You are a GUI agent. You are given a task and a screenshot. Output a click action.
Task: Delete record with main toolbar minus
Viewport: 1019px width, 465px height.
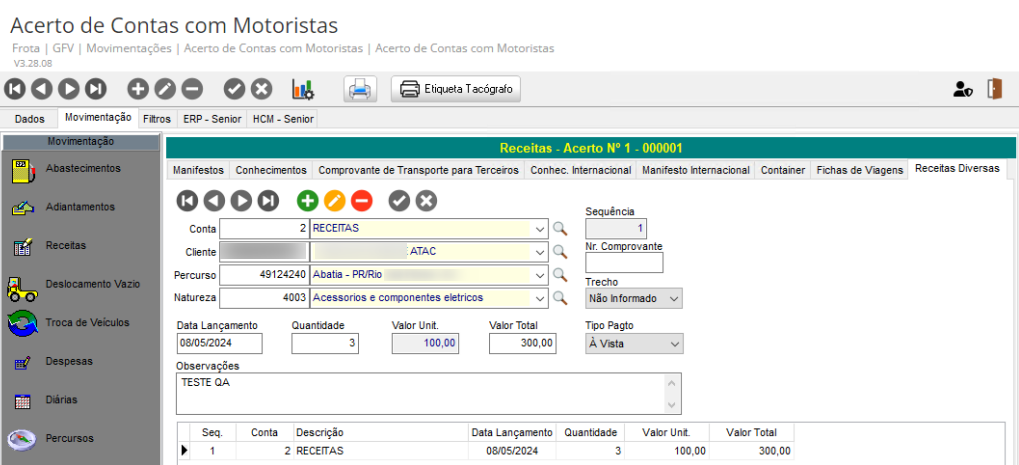pyautogui.click(x=192, y=89)
